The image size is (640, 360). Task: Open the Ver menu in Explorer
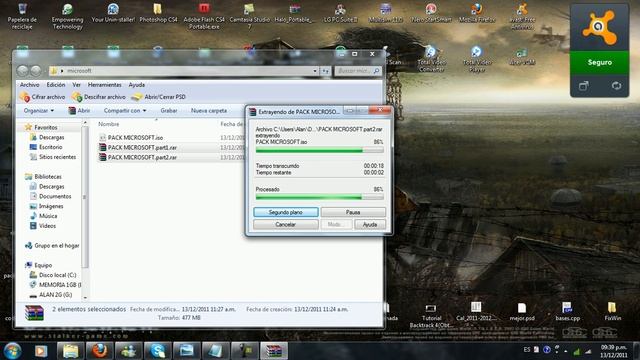[x=76, y=84]
